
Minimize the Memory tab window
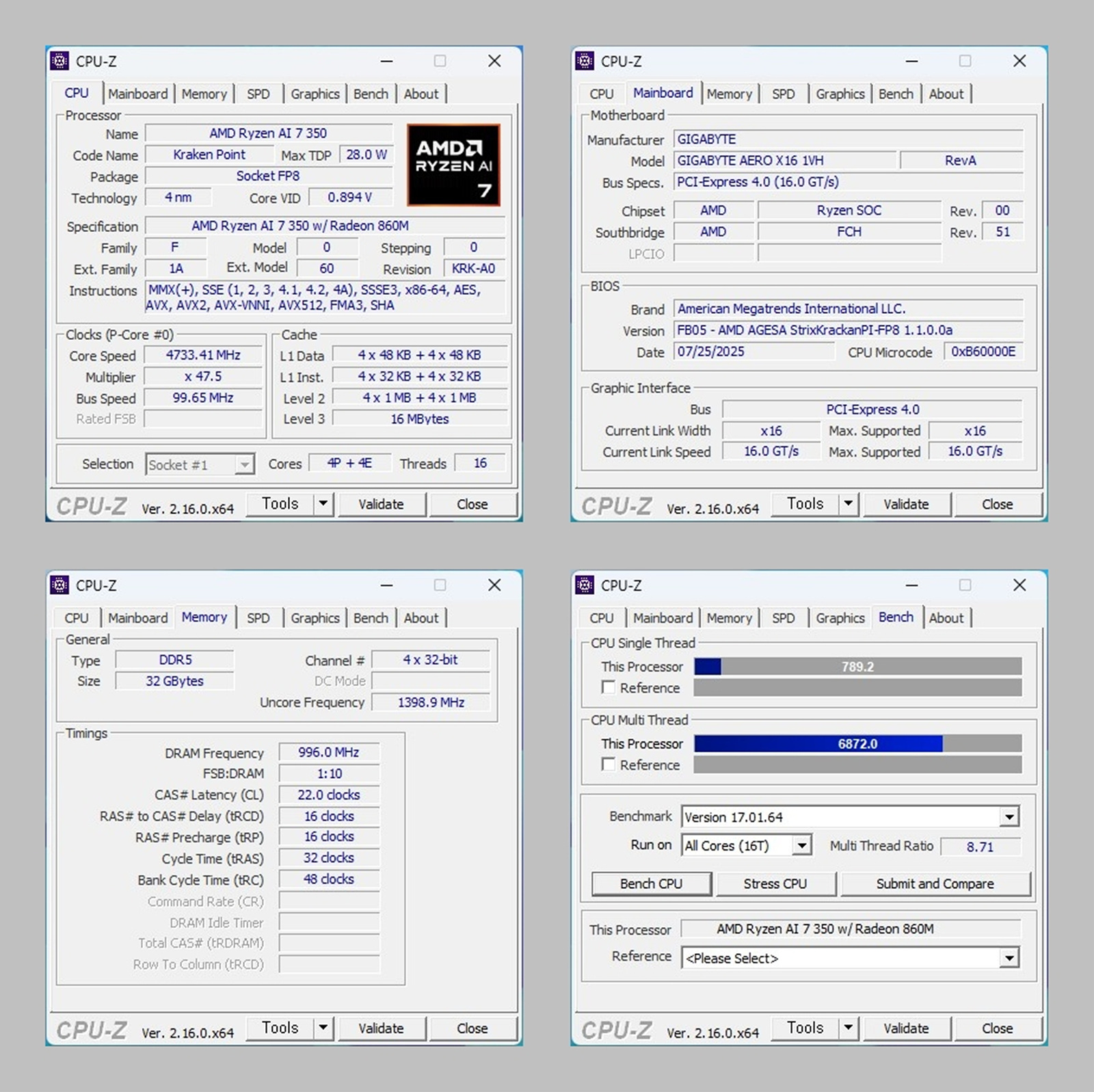(387, 585)
